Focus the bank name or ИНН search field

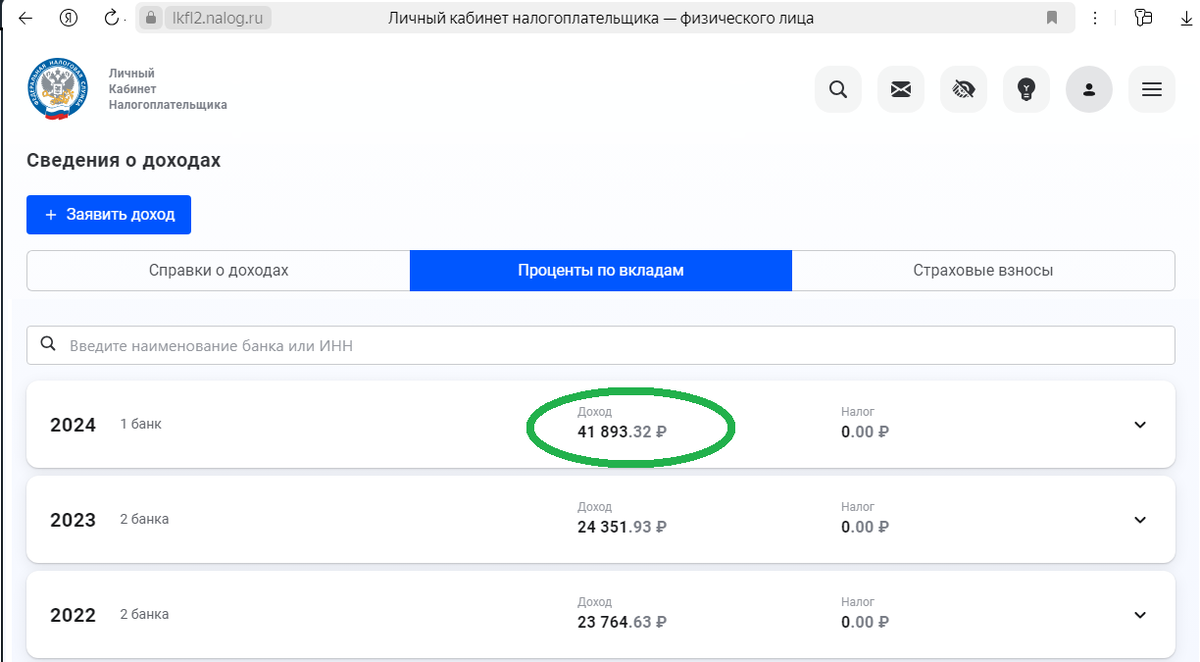point(600,346)
